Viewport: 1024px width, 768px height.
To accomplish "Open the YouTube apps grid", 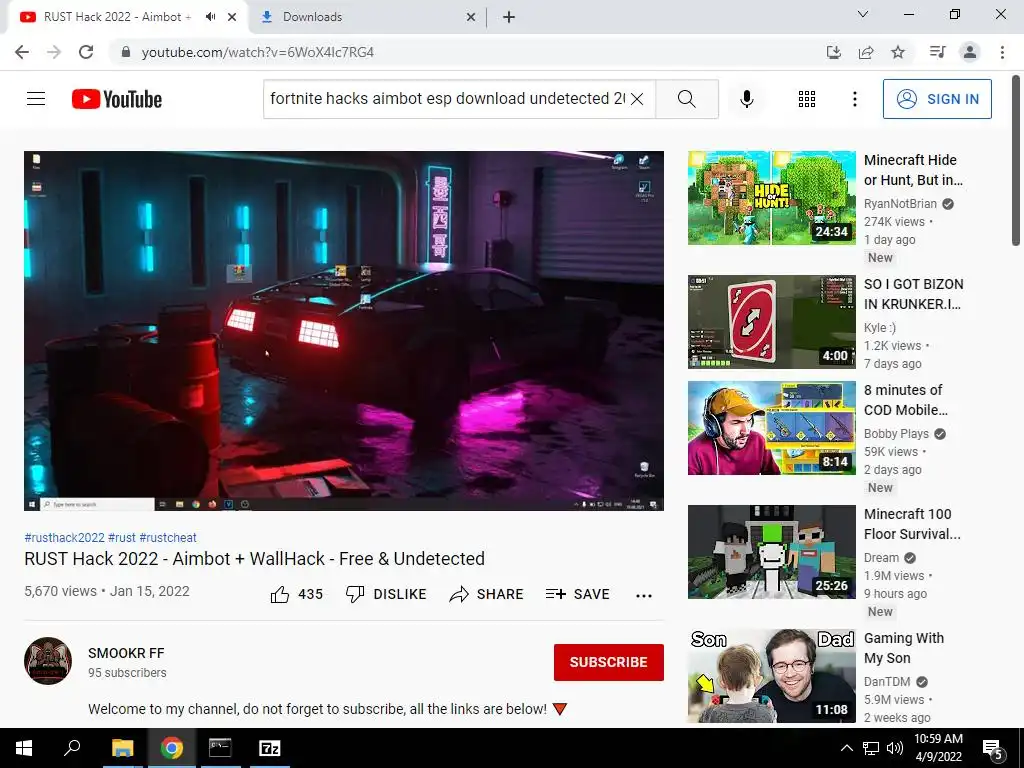I will (x=807, y=99).
